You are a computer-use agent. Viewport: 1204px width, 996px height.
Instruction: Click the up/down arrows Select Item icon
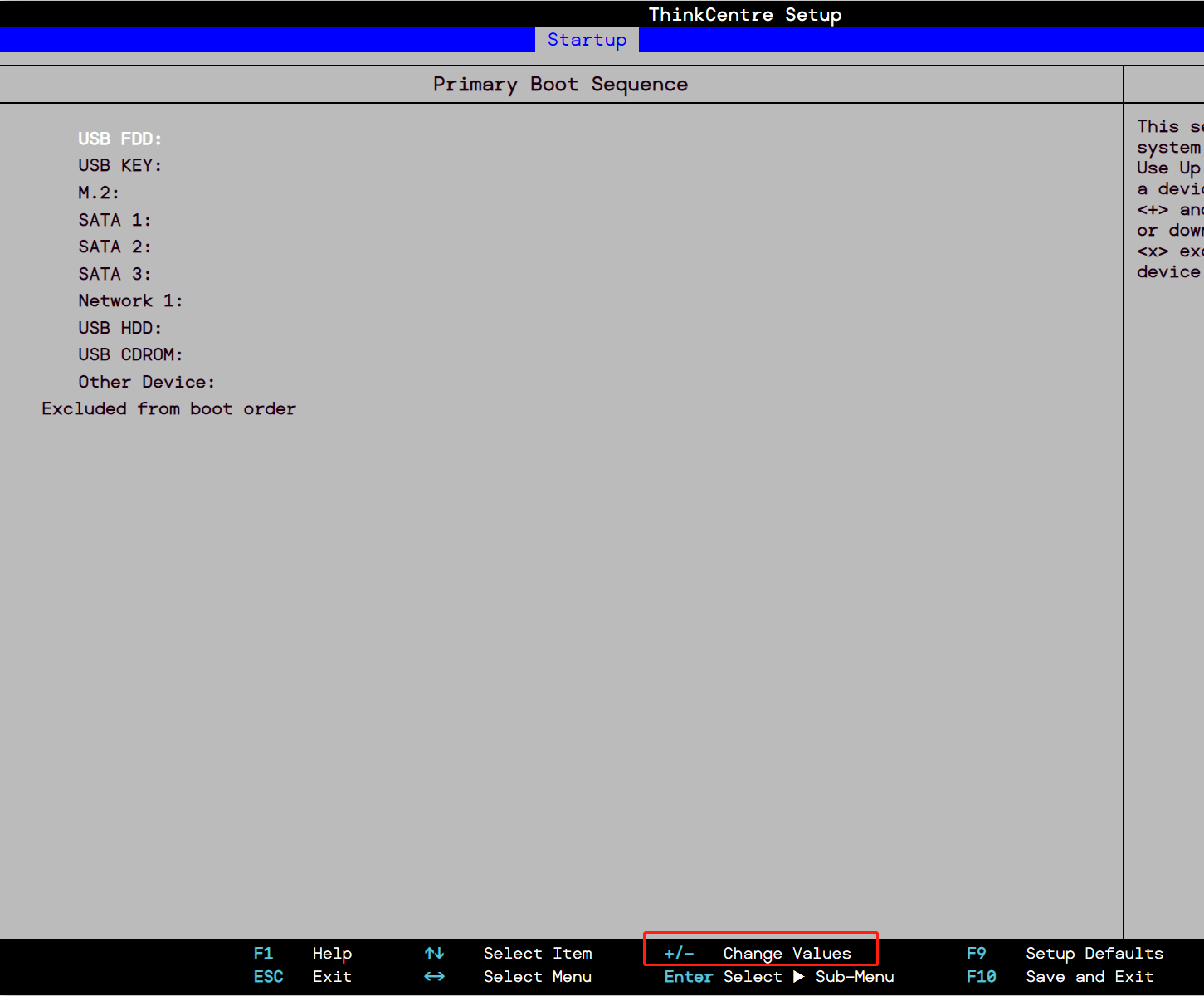[434, 953]
